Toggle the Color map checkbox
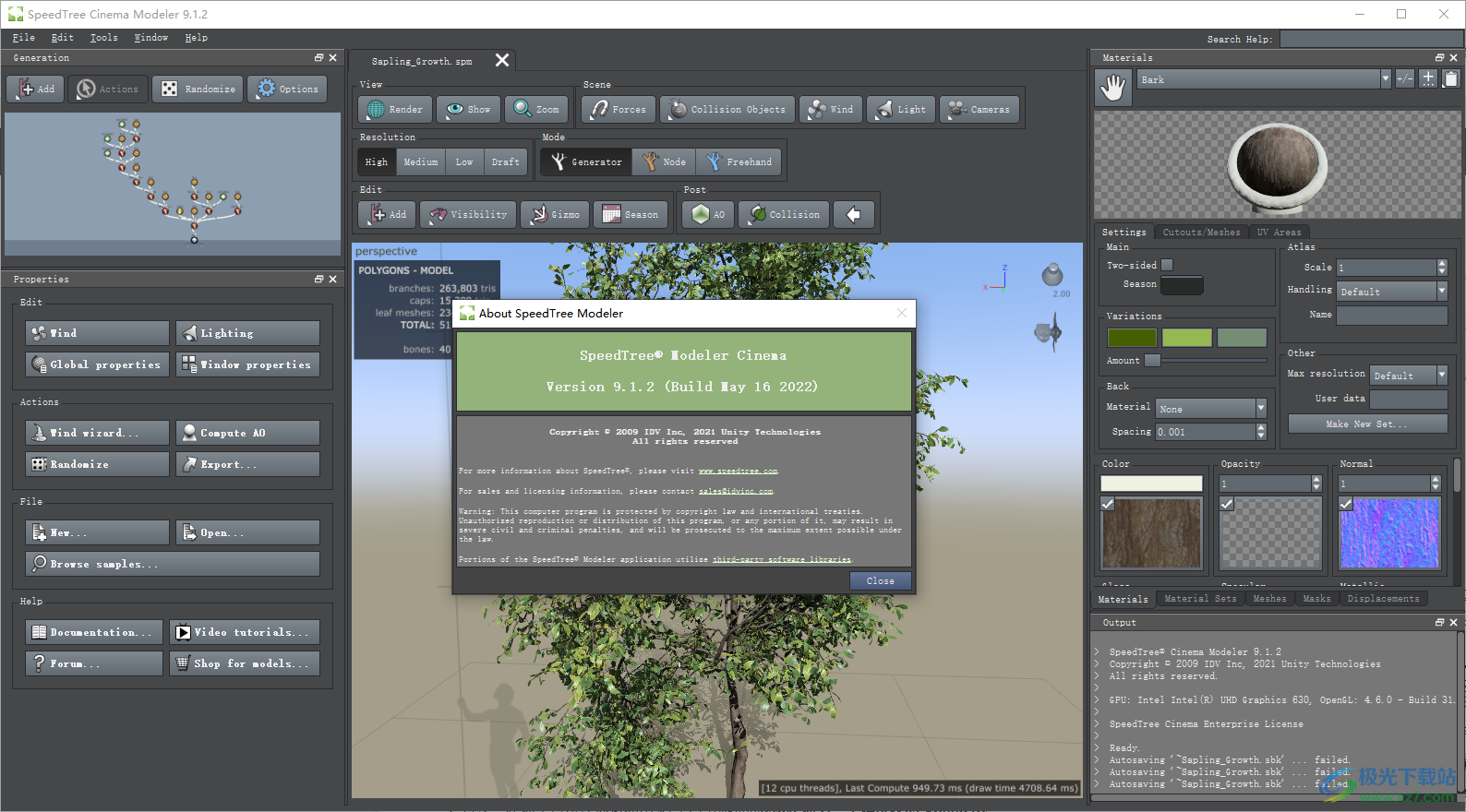This screenshot has width=1466, height=812. point(1108,504)
